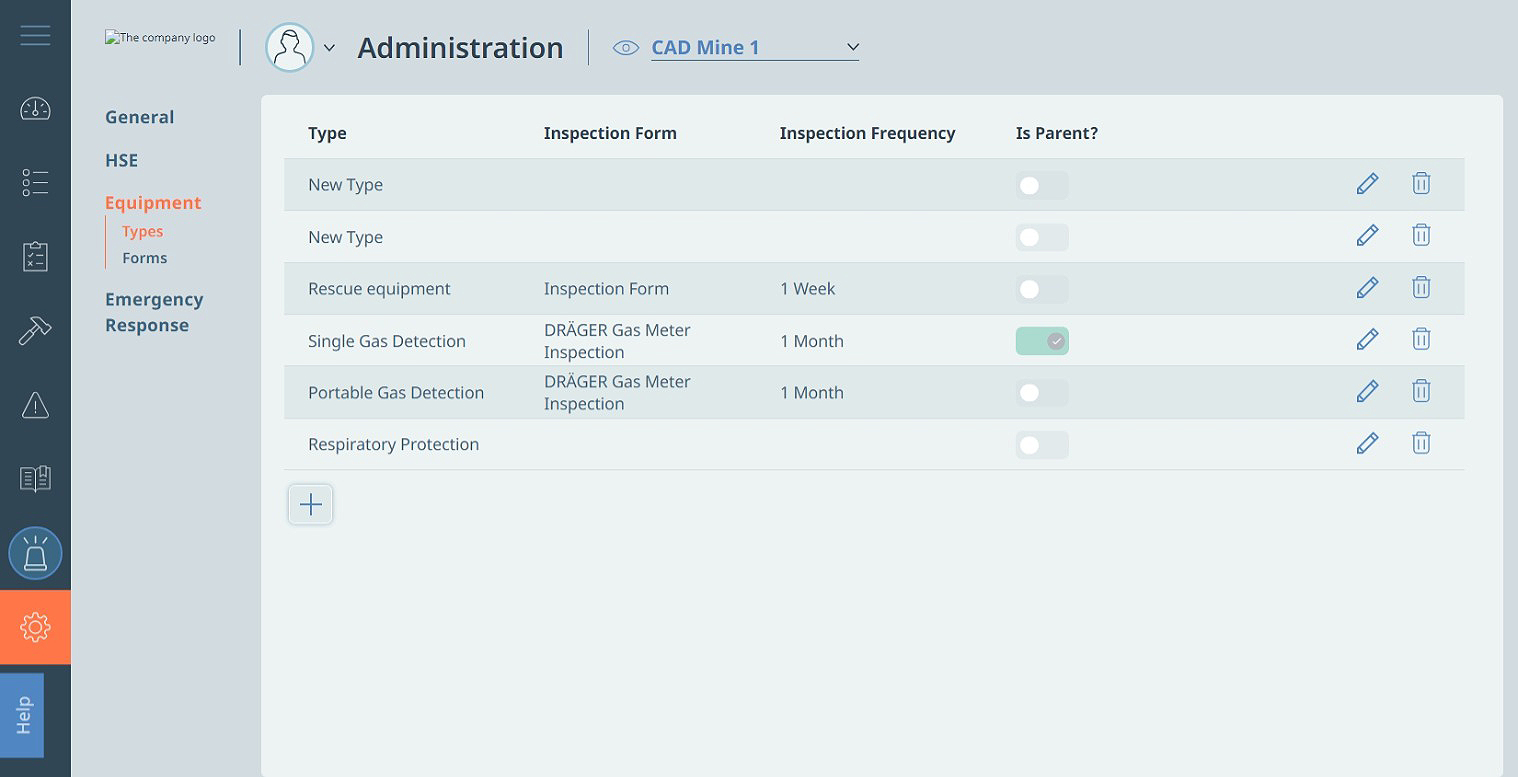Click the Administration page title

pos(460,48)
